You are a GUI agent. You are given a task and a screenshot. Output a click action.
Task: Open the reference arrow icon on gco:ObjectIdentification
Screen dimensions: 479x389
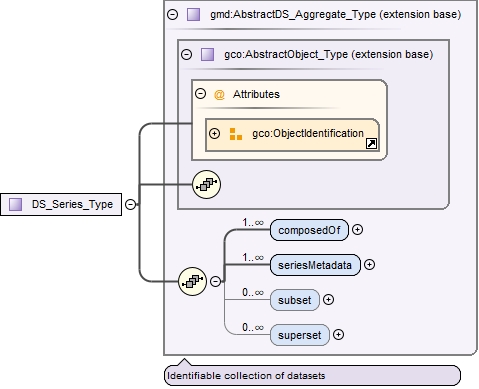click(371, 144)
